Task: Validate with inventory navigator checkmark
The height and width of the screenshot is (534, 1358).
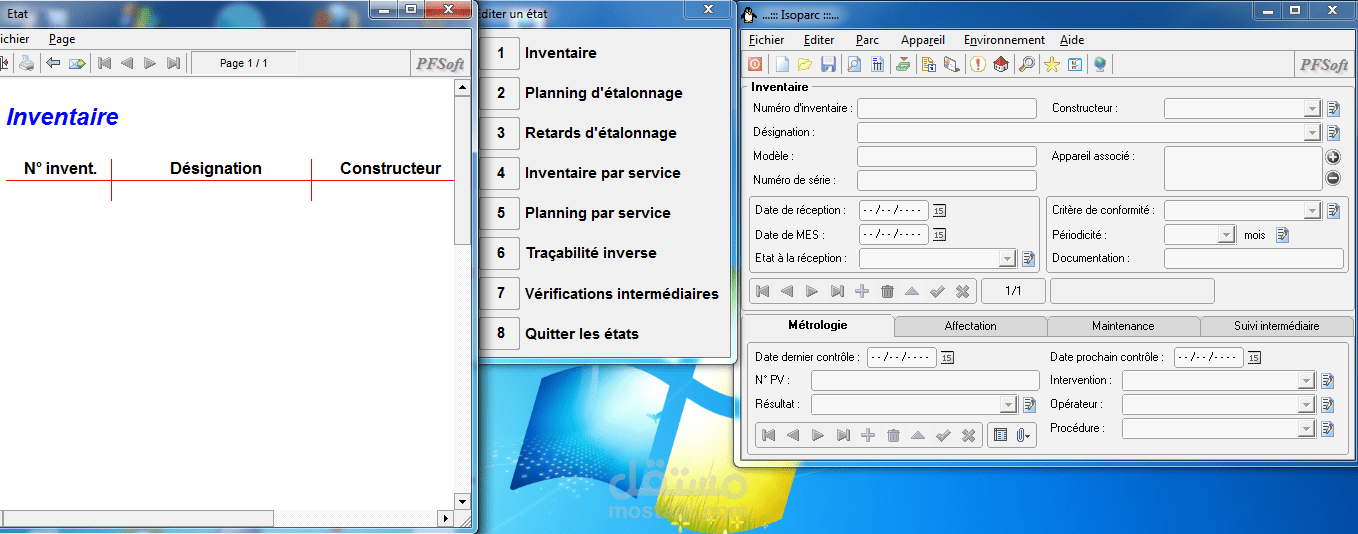Action: pos(937,291)
